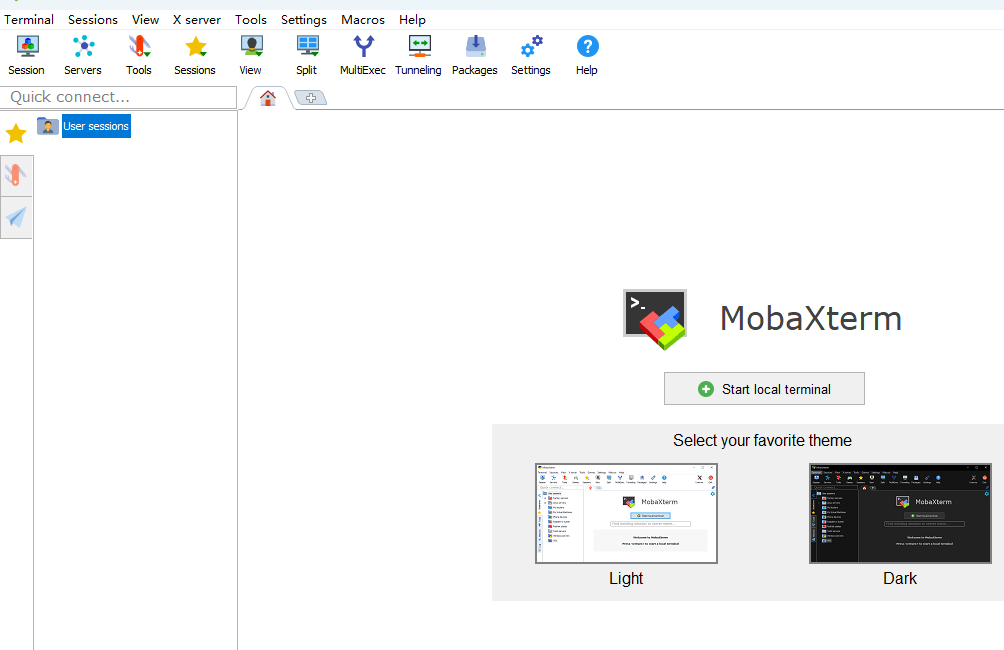Screen dimensions: 1004x650
Task: Open the X server menu
Action: (x=197, y=20)
